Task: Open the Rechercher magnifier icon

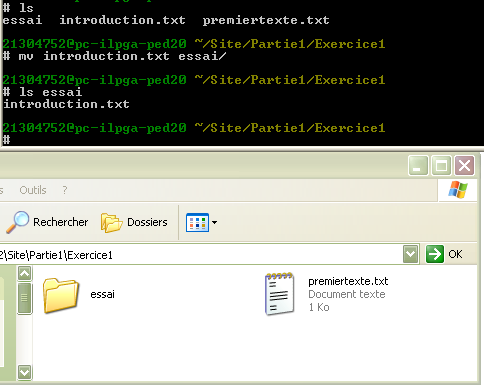Action: [17, 222]
